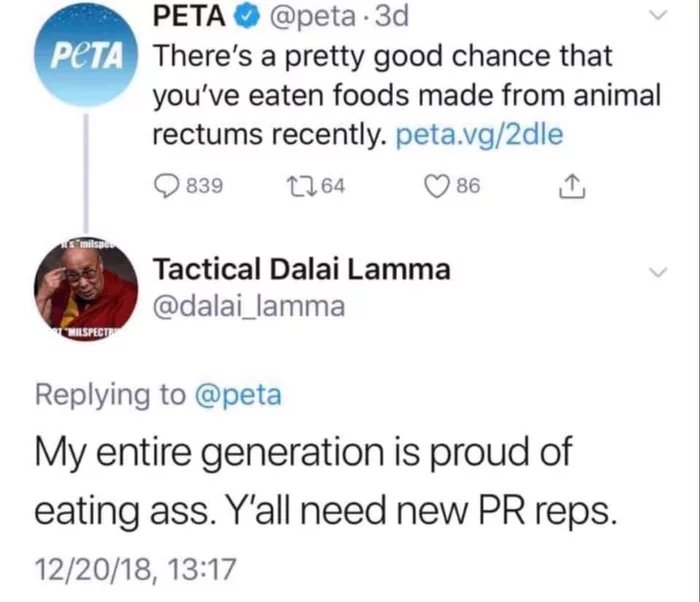
Task: Click PETA's blue verified badge
Action: (x=246, y=16)
